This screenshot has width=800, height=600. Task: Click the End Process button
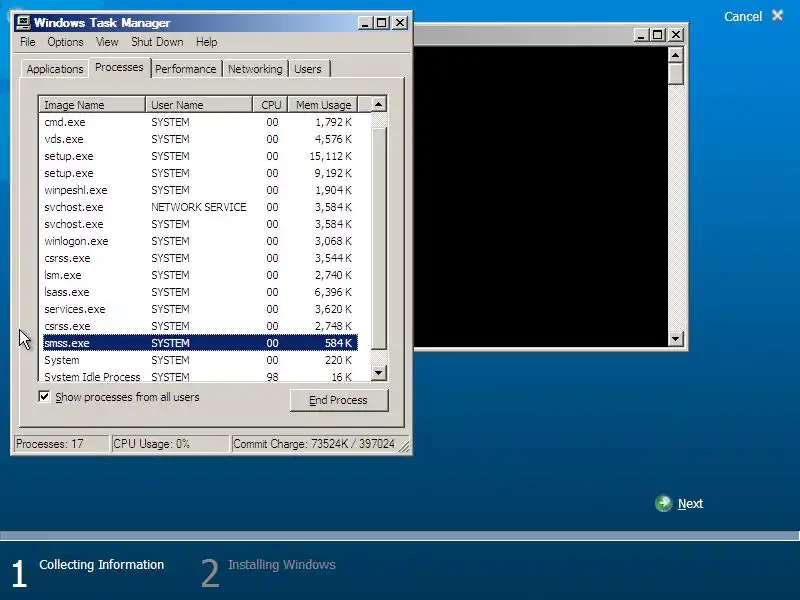coord(339,400)
